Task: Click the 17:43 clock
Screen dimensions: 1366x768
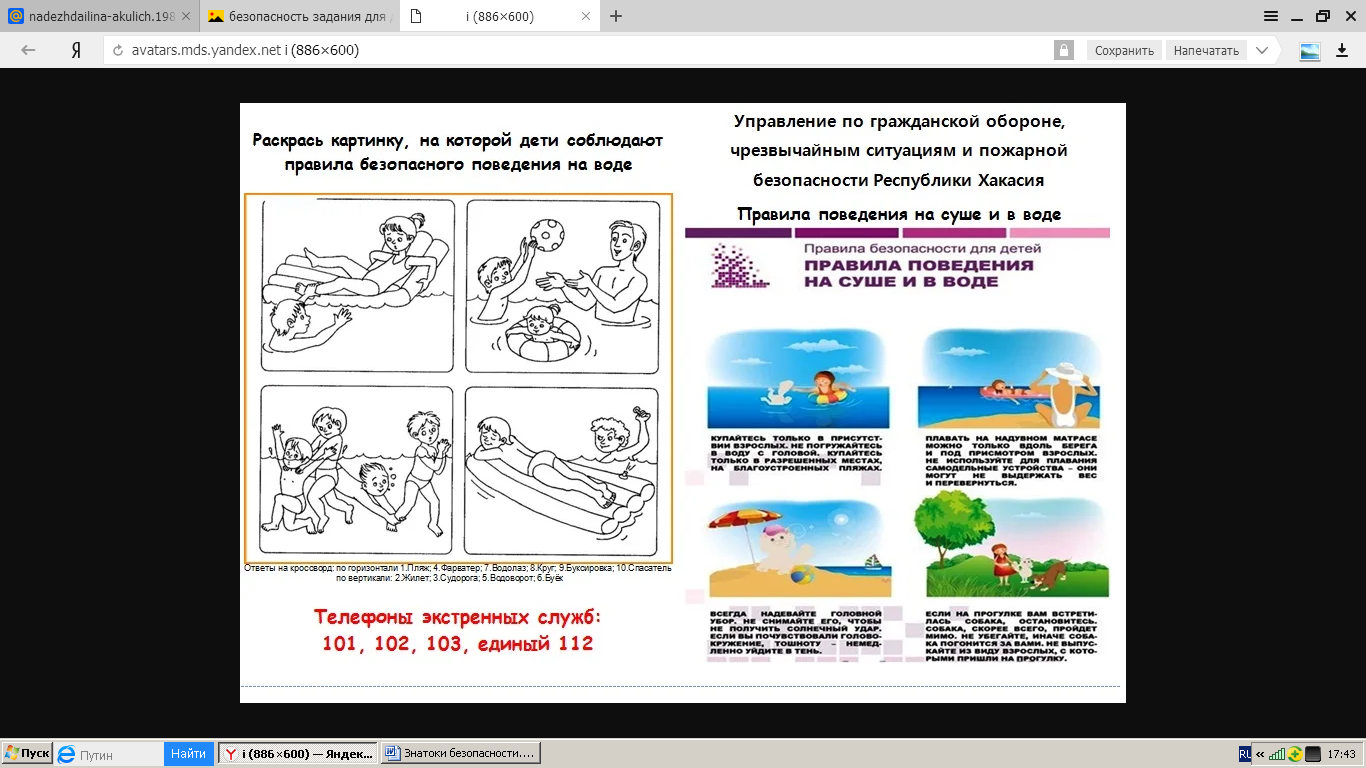Action: (1342, 754)
